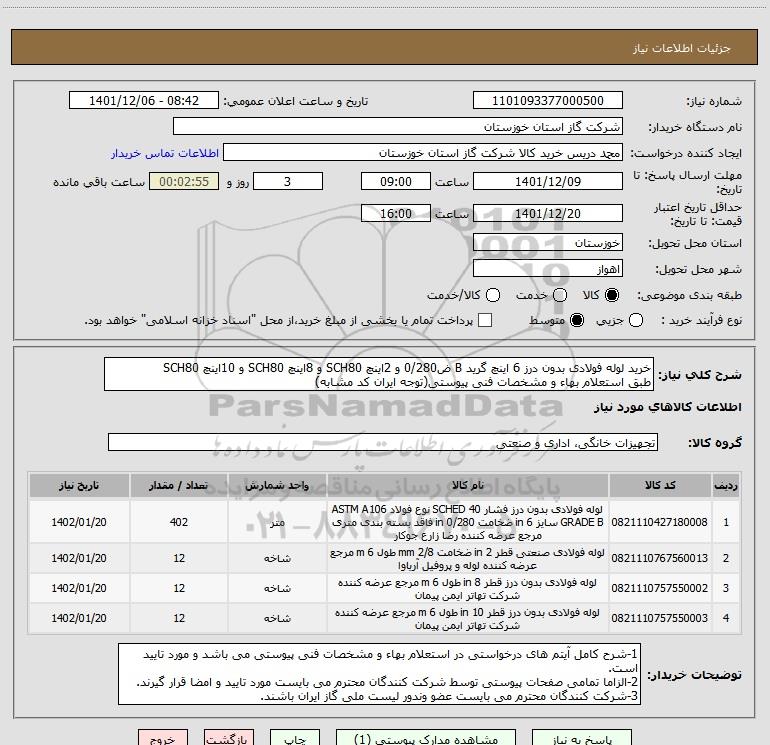Click the تاریخ نیاز column header
Screen dimensions: 770x745
tap(79, 486)
